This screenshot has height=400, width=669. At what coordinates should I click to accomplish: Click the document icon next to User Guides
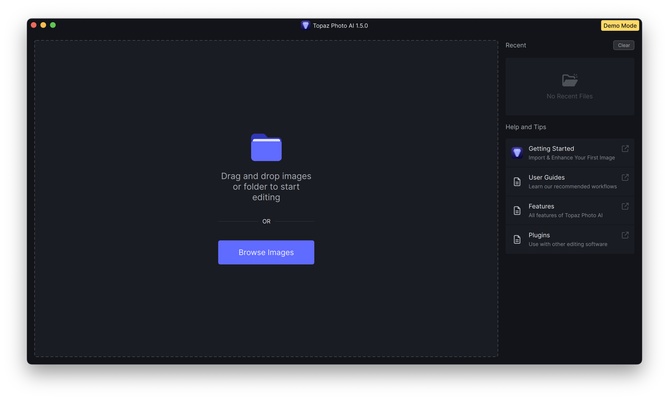[517, 182]
